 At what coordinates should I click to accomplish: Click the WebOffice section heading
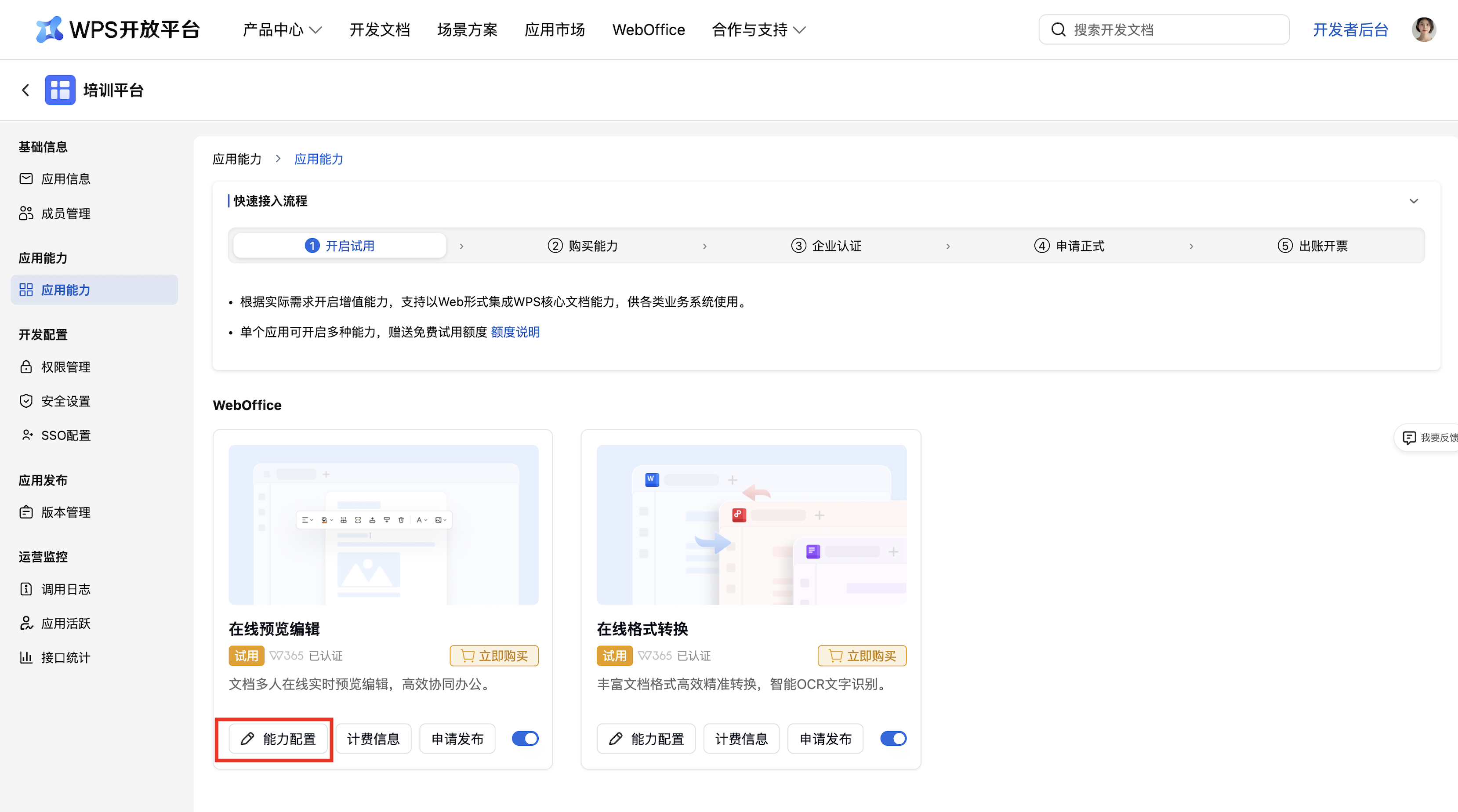[x=247, y=405]
